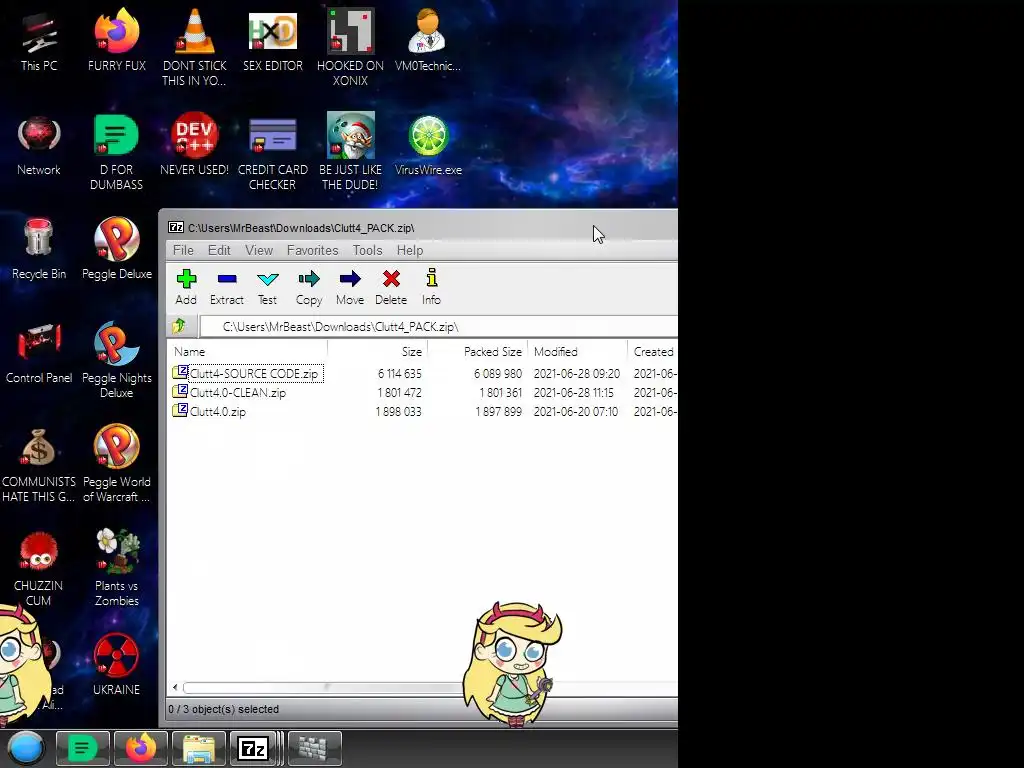The width and height of the screenshot is (1024, 768).
Task: Open the Tools menu
Action: [x=367, y=250]
